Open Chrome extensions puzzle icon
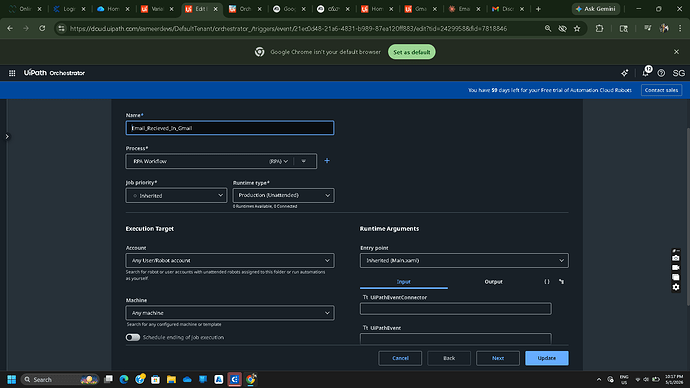 tap(599, 29)
